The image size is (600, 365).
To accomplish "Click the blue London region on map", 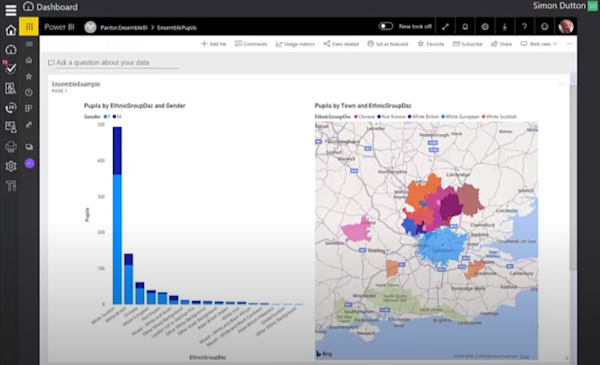I will (442, 246).
